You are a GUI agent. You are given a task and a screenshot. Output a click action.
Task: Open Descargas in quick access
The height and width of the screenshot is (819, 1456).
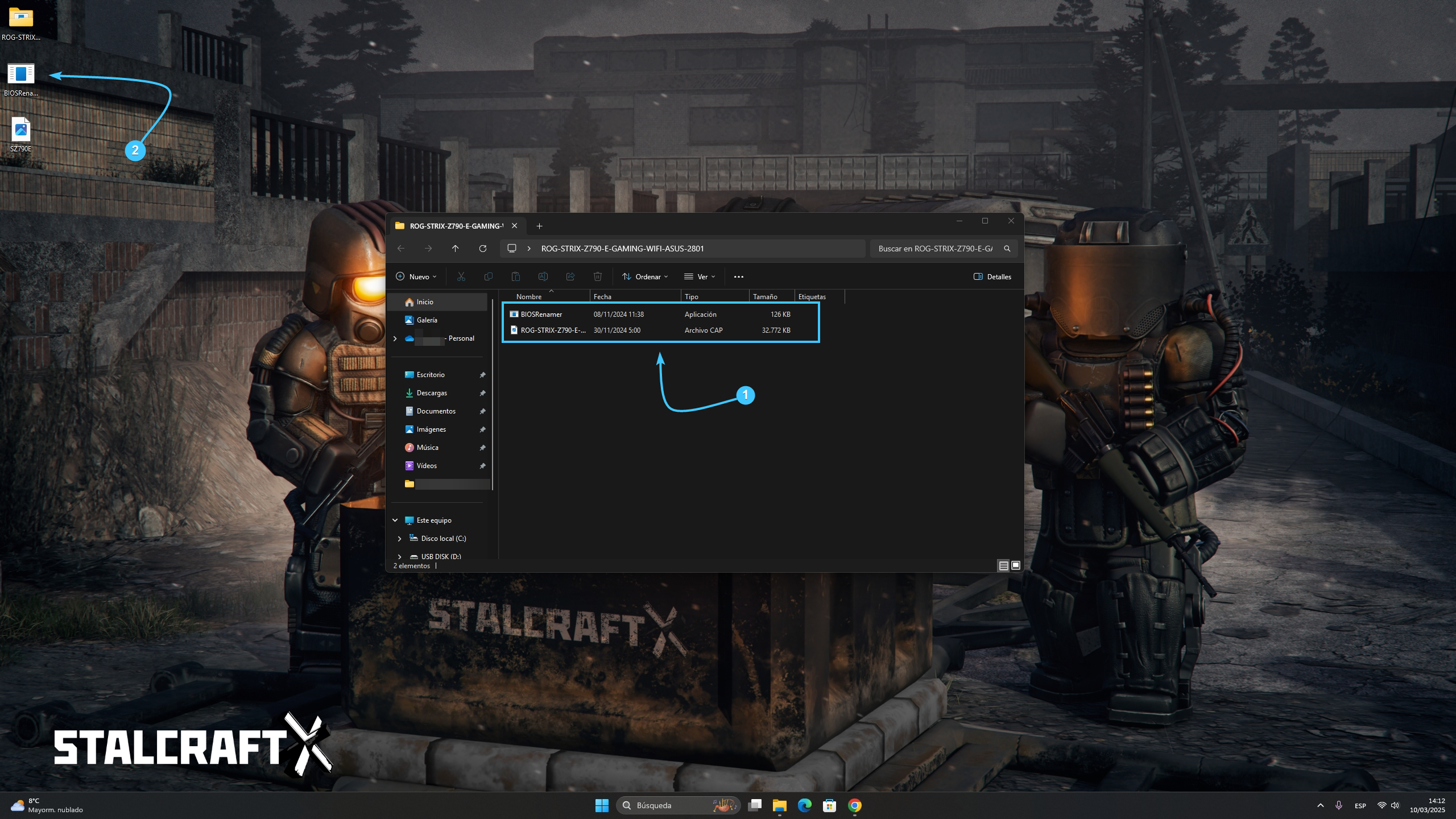pos(438,393)
